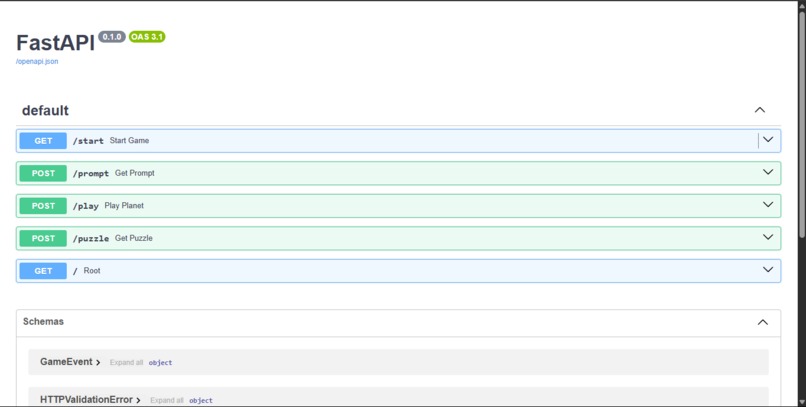This screenshot has width=806, height=407.
Task: Click the GET badge on /start
Action: coord(43,141)
